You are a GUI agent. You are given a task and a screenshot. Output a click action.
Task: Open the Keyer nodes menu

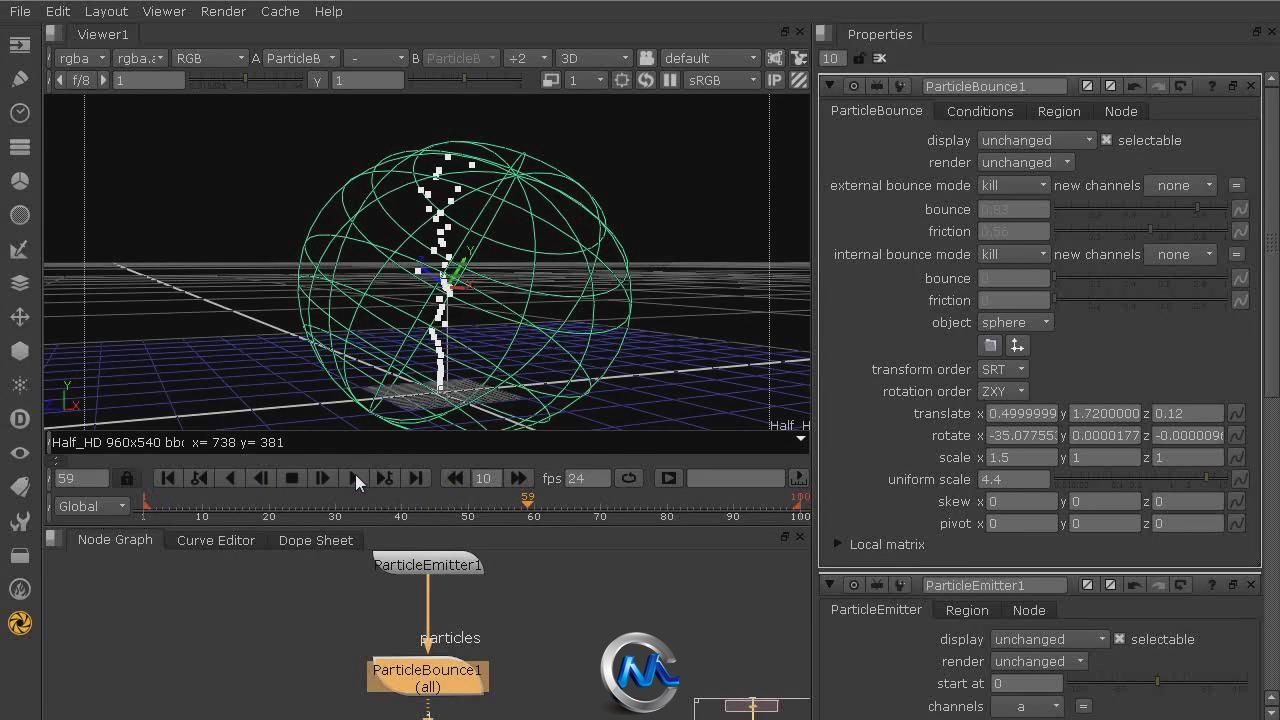coord(20,249)
